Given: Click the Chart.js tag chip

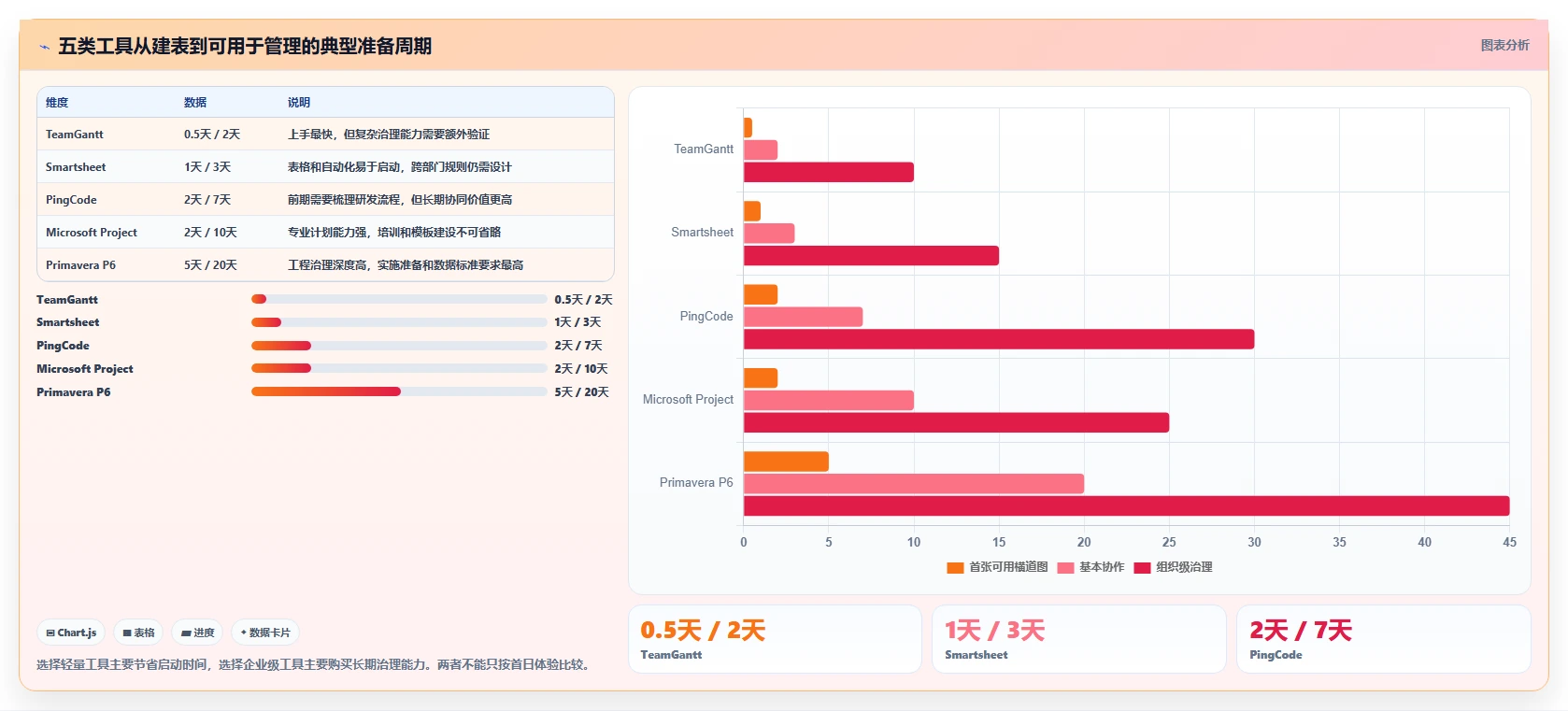Looking at the screenshot, I should point(71,633).
